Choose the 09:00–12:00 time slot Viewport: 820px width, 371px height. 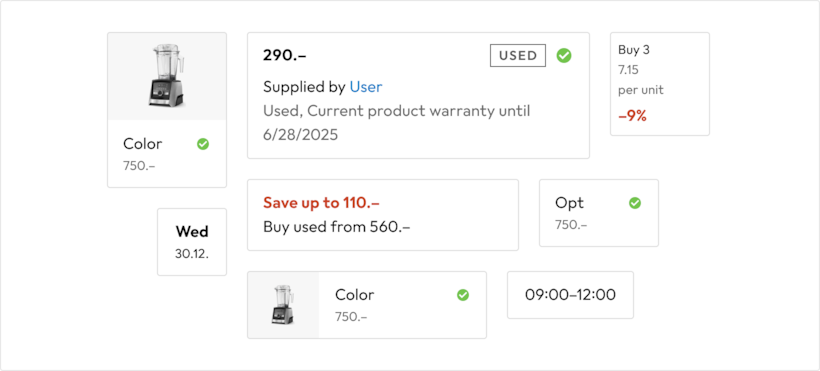pyautogui.click(x=570, y=295)
